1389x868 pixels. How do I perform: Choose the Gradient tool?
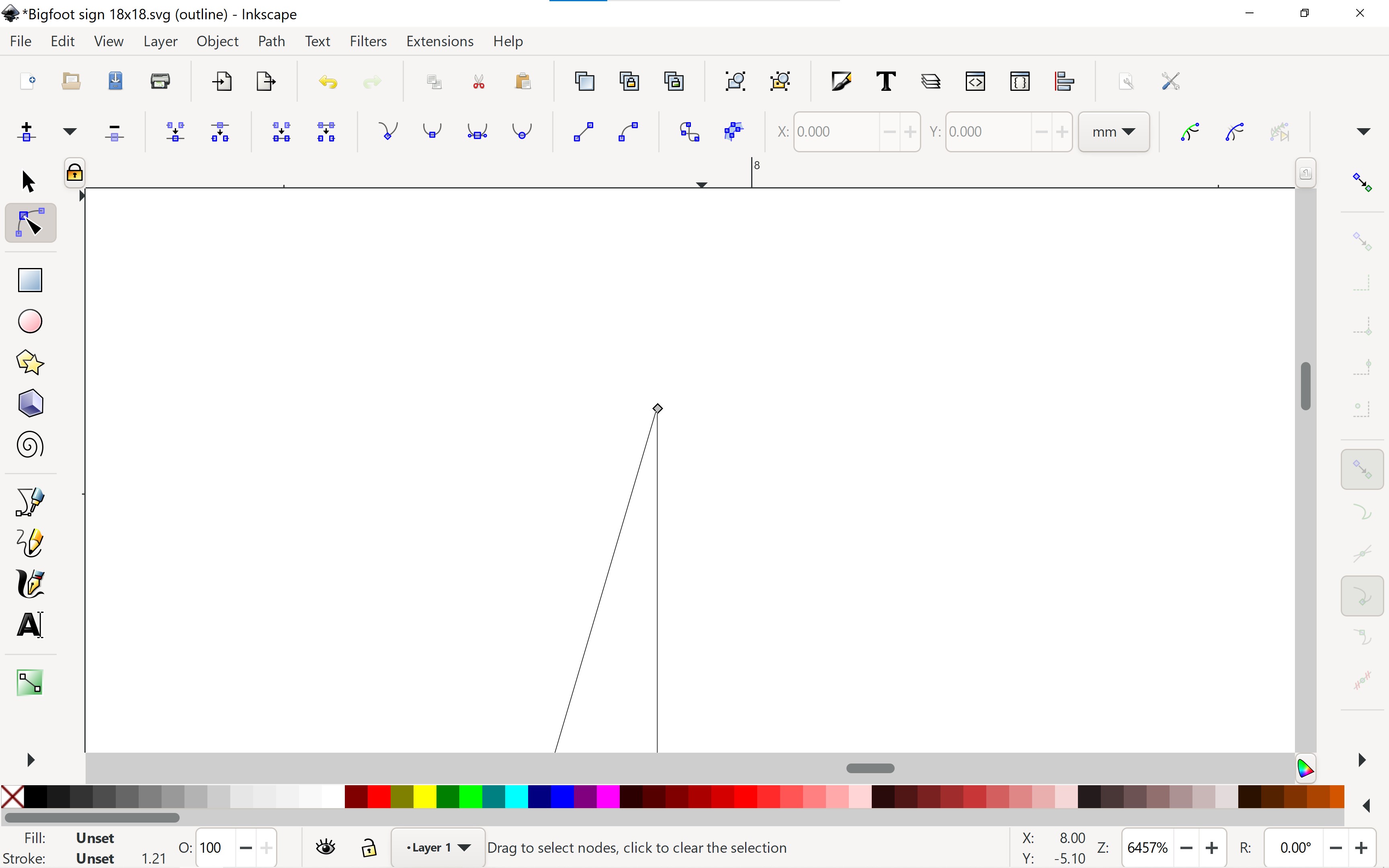[x=31, y=683]
